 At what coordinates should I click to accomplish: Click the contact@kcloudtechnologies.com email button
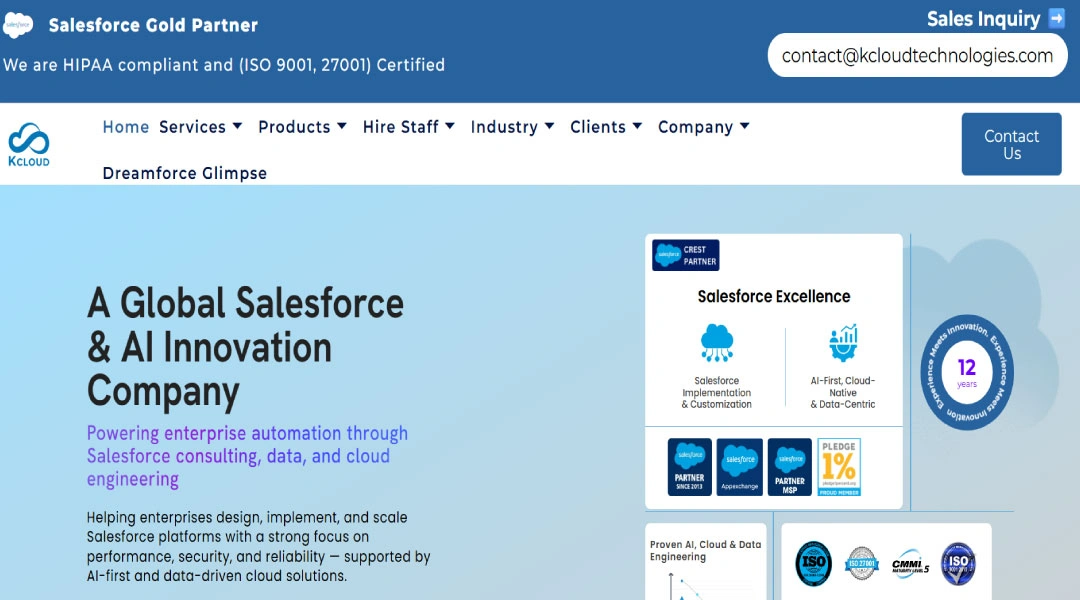click(x=917, y=55)
